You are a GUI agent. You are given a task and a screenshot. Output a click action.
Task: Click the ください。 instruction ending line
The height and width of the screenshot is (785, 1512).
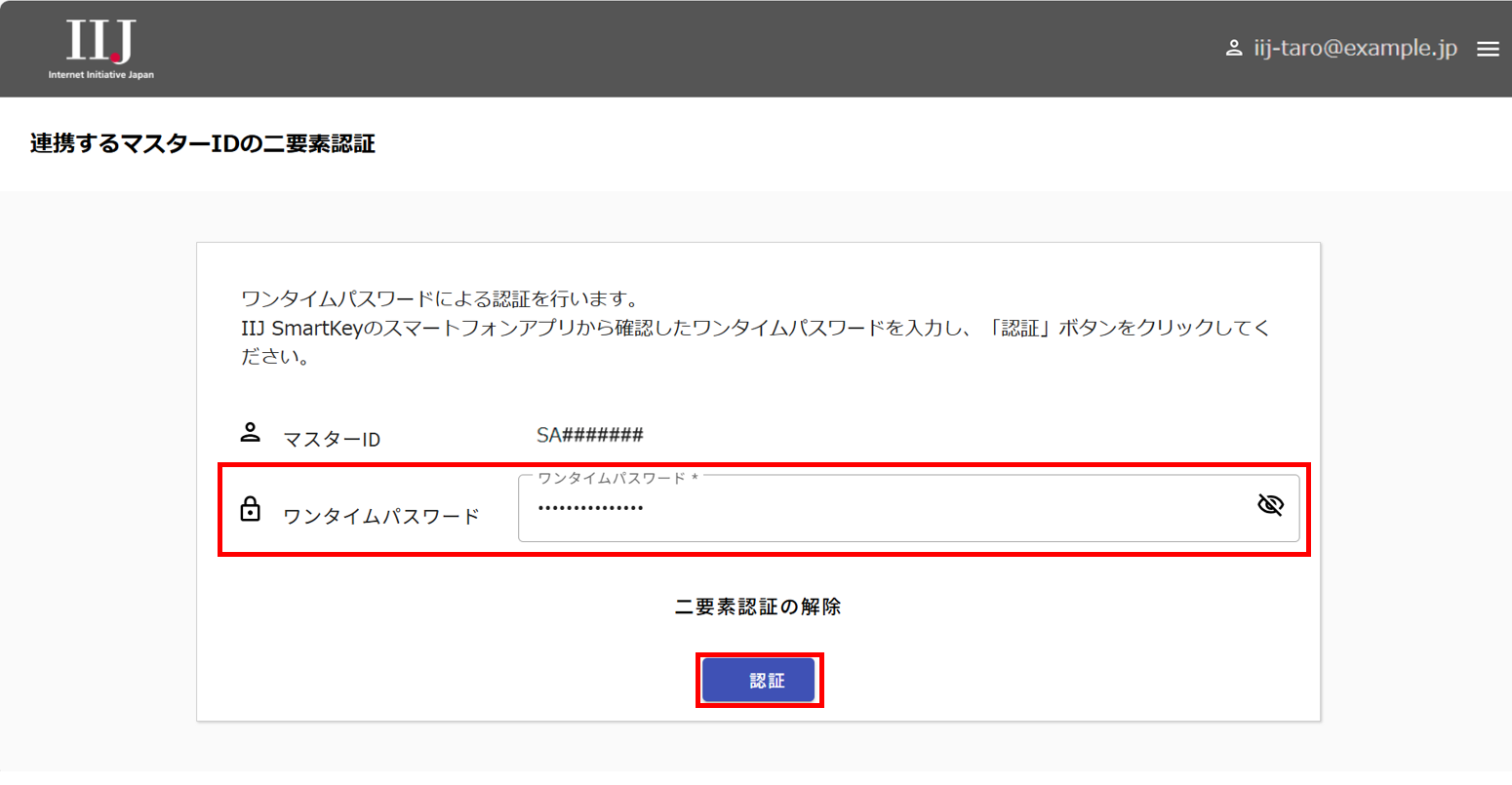point(276,357)
